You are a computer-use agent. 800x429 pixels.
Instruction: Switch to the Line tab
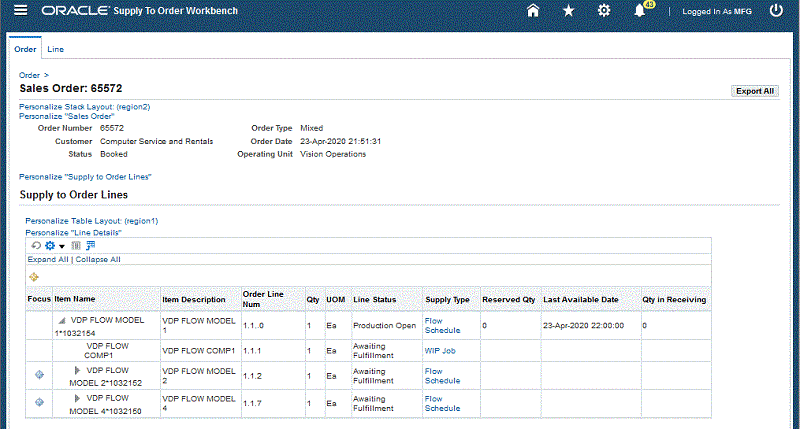(x=56, y=49)
